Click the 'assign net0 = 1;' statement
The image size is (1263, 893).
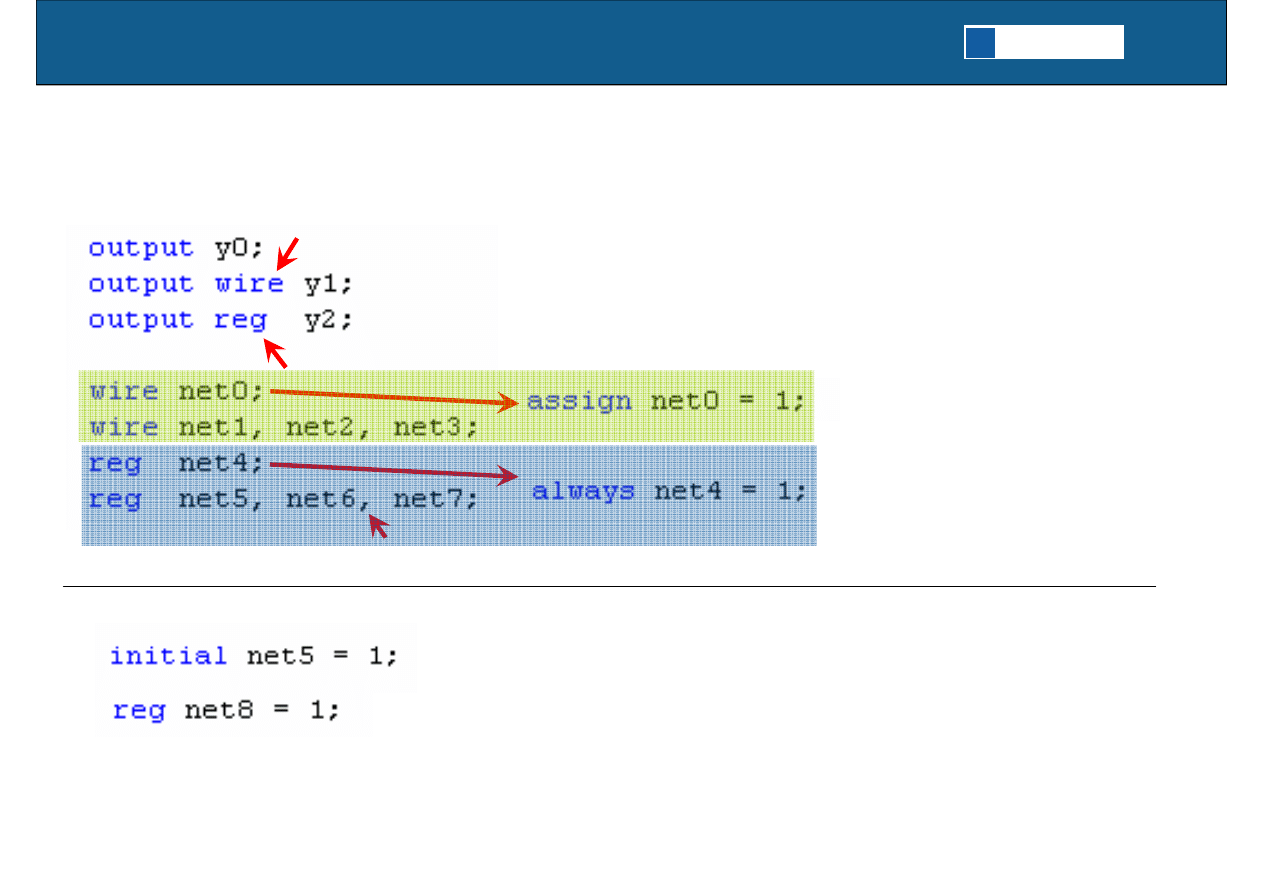coord(665,402)
